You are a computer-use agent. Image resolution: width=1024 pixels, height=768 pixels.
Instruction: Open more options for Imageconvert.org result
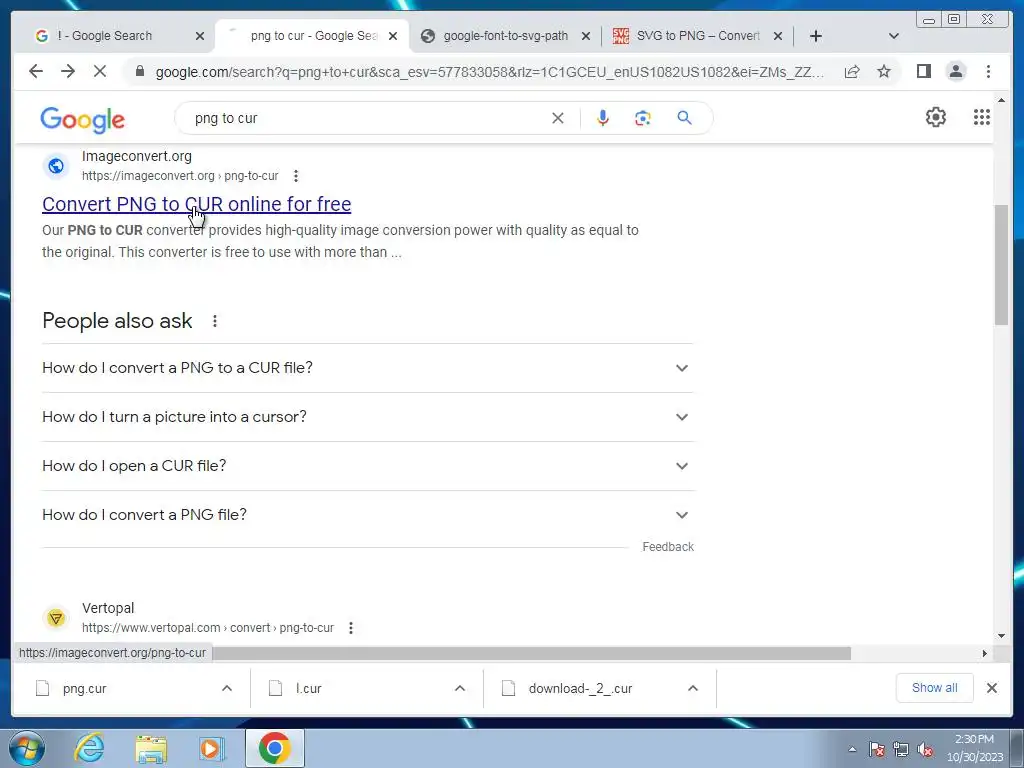coord(296,176)
